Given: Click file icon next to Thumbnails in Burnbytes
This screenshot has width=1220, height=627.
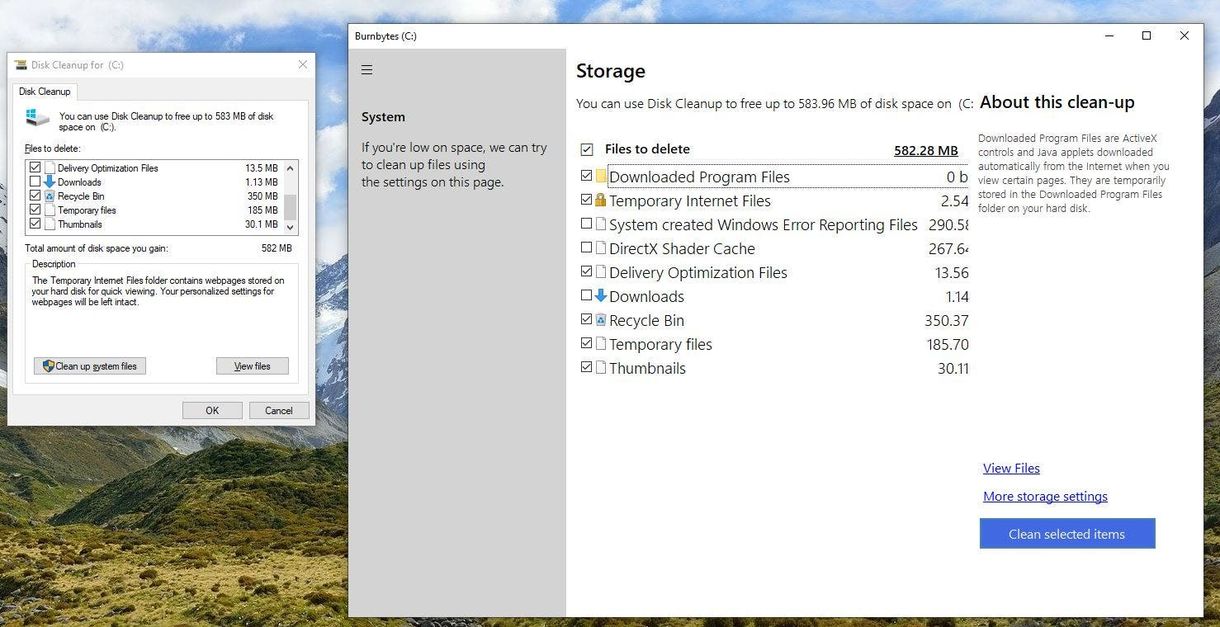Looking at the screenshot, I should (x=601, y=368).
